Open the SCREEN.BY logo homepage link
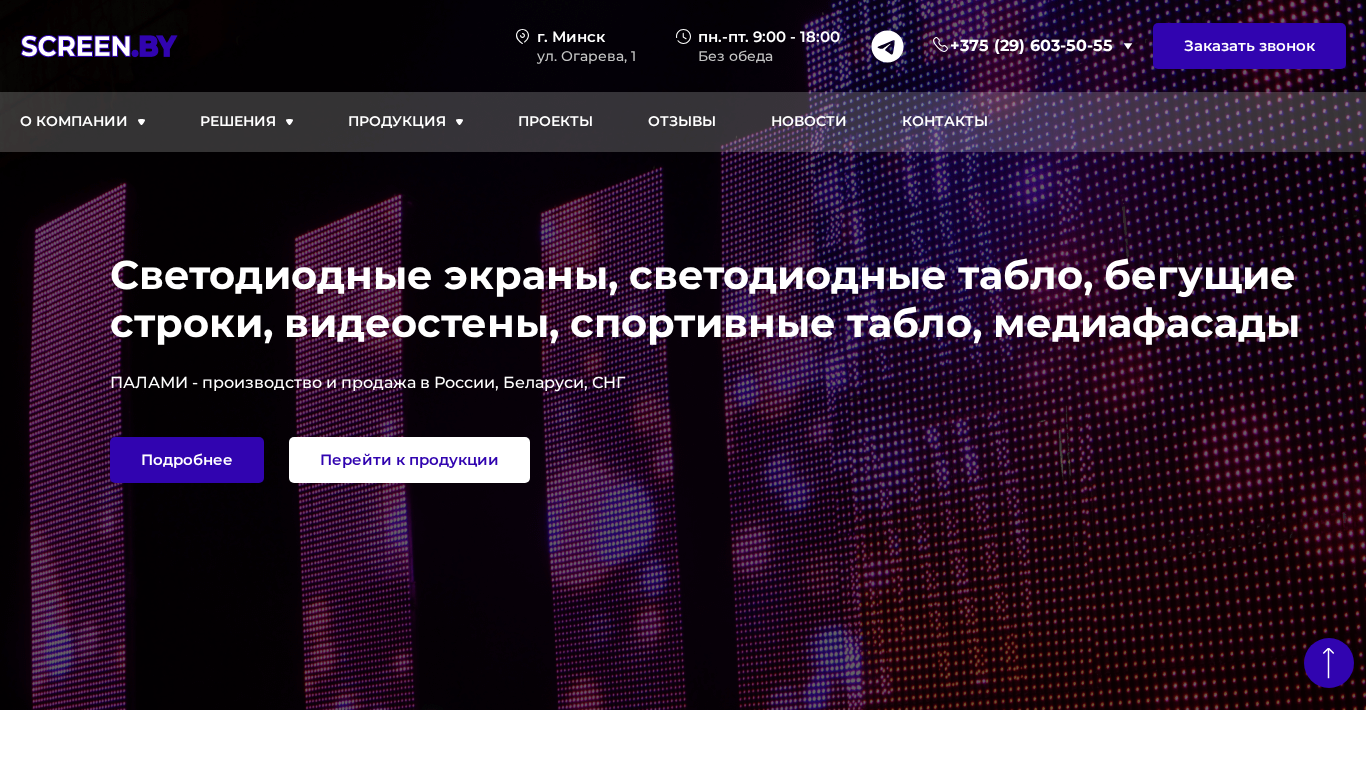 [x=99, y=46]
